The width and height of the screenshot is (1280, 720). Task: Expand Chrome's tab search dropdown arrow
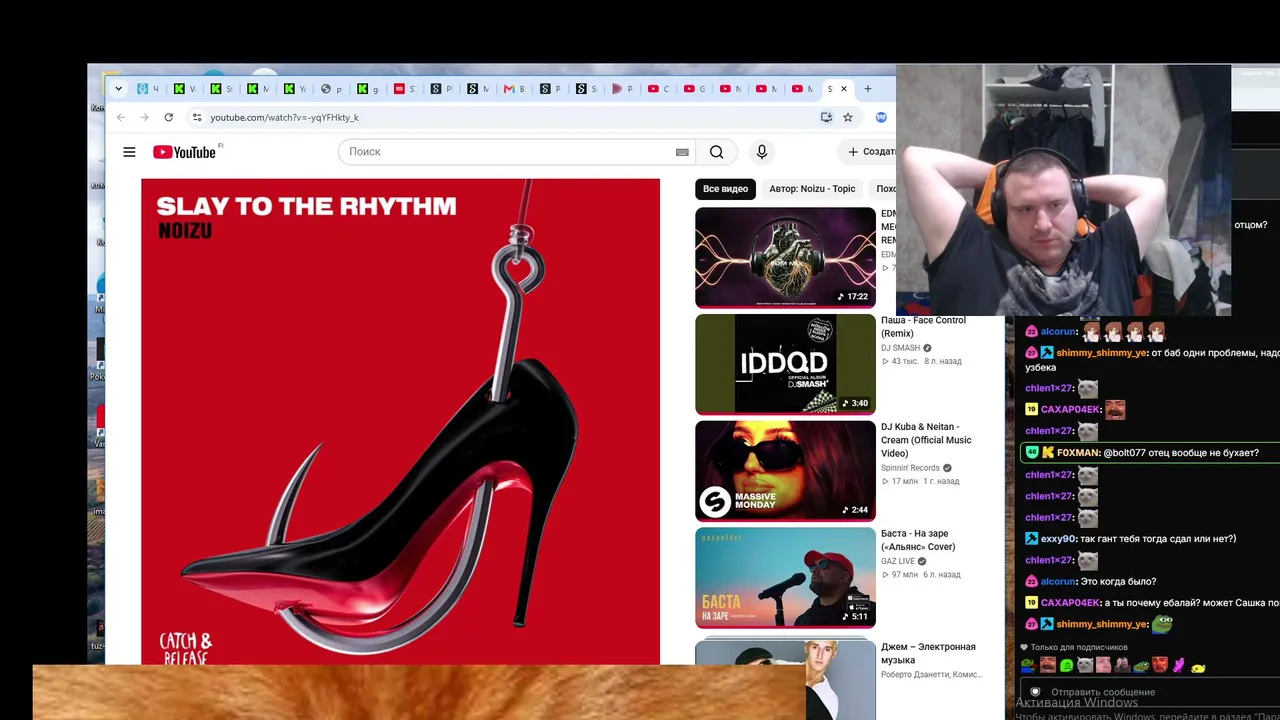118,89
